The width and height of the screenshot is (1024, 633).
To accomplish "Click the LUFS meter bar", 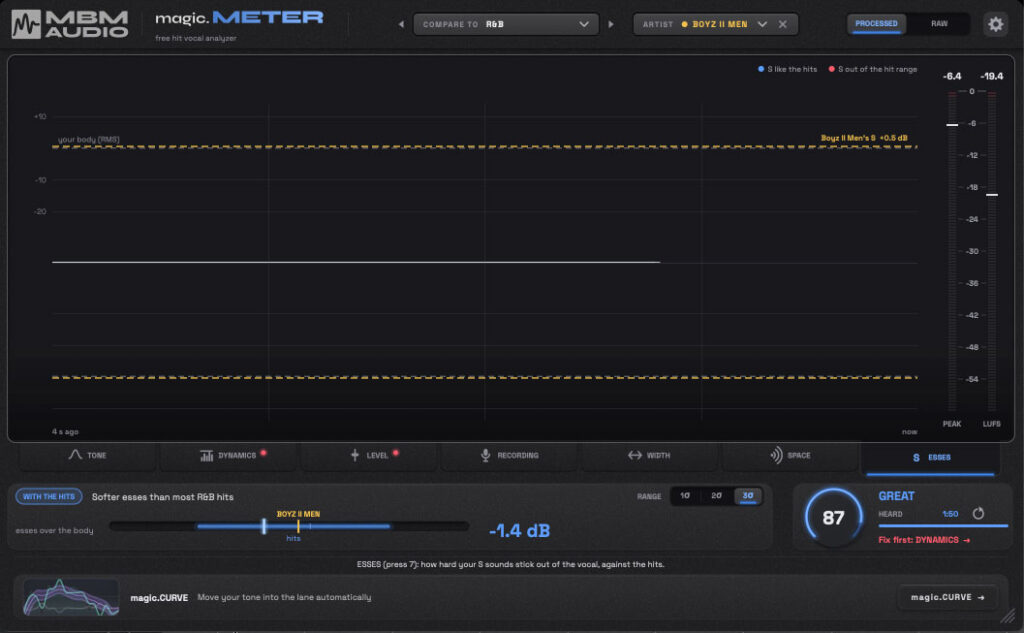I will coord(992,252).
